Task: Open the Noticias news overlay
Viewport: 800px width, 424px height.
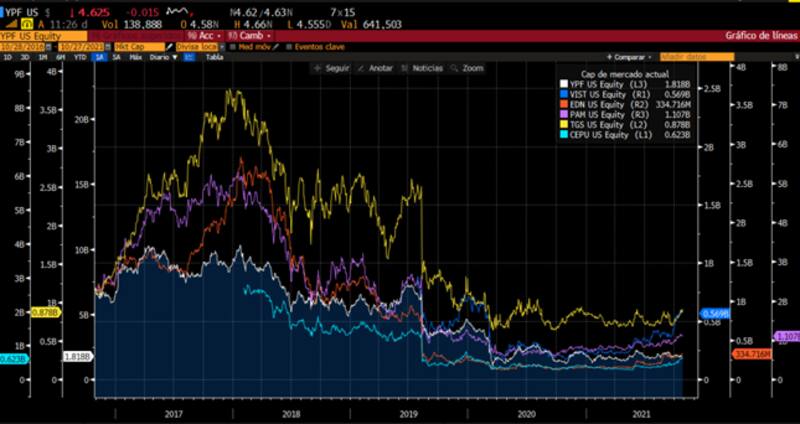Action: (424, 68)
